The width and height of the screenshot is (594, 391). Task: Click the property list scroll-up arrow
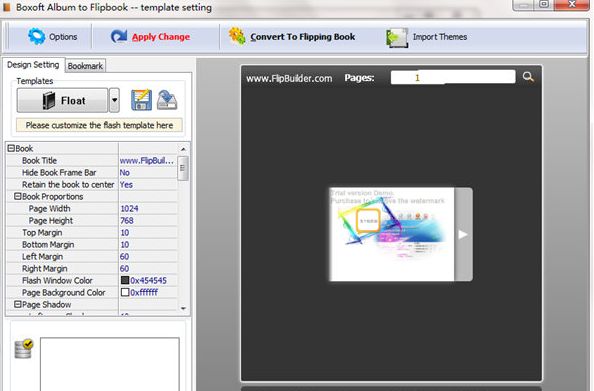(183, 149)
